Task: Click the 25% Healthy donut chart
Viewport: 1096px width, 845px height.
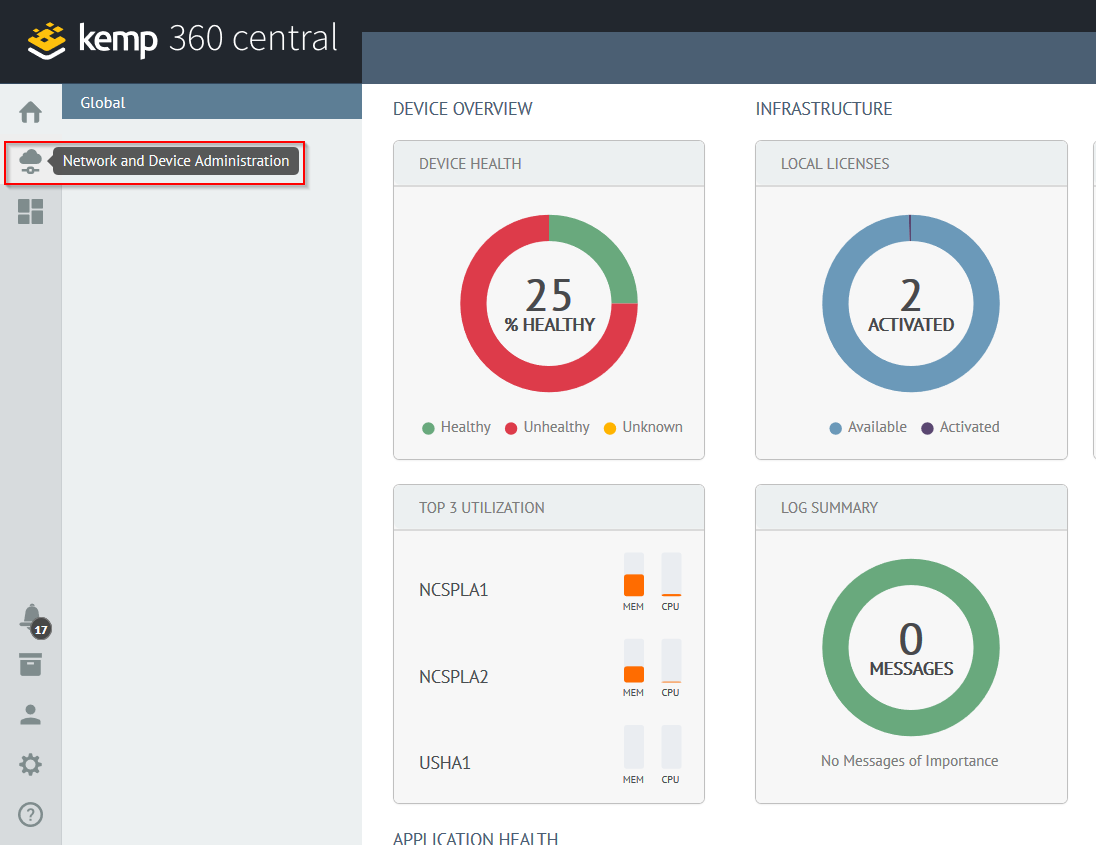Action: point(549,303)
